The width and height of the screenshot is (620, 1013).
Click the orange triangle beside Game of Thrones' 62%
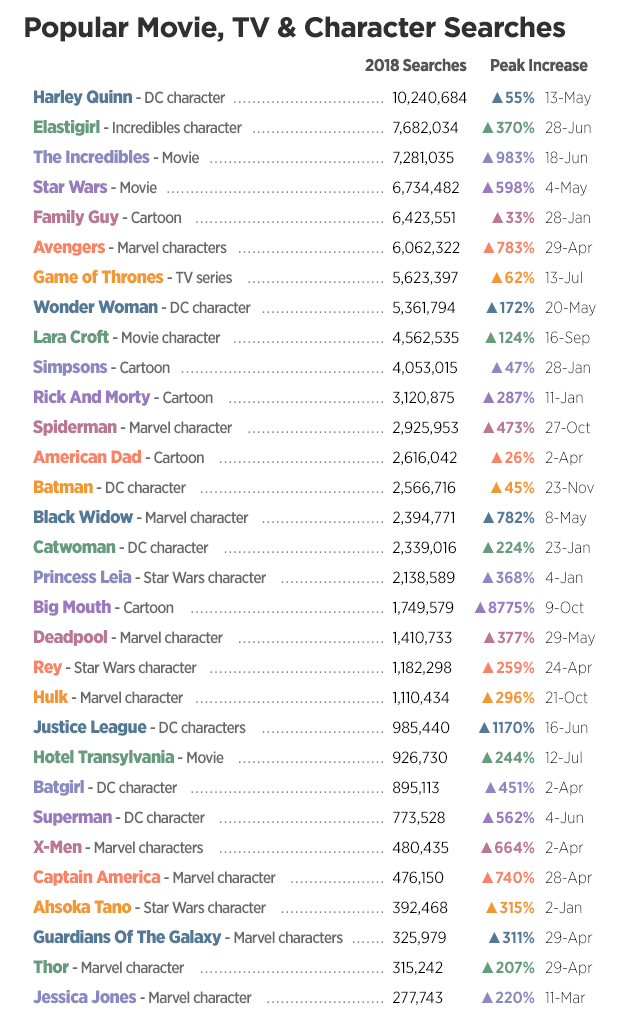(496, 278)
